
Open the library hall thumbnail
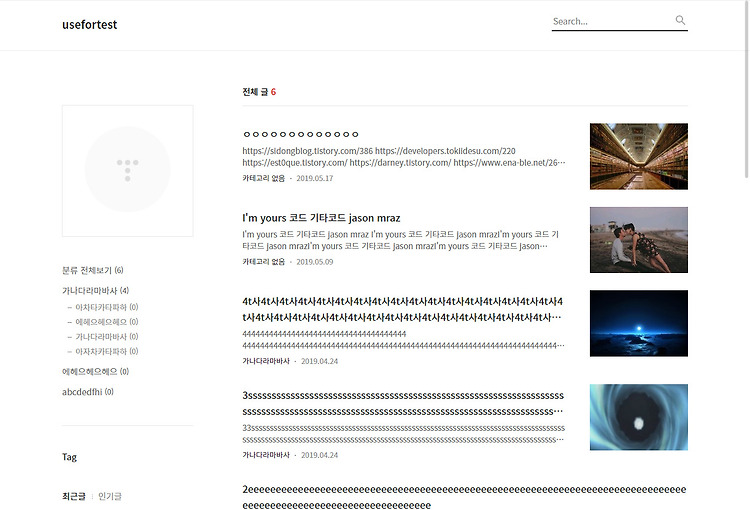[639, 156]
